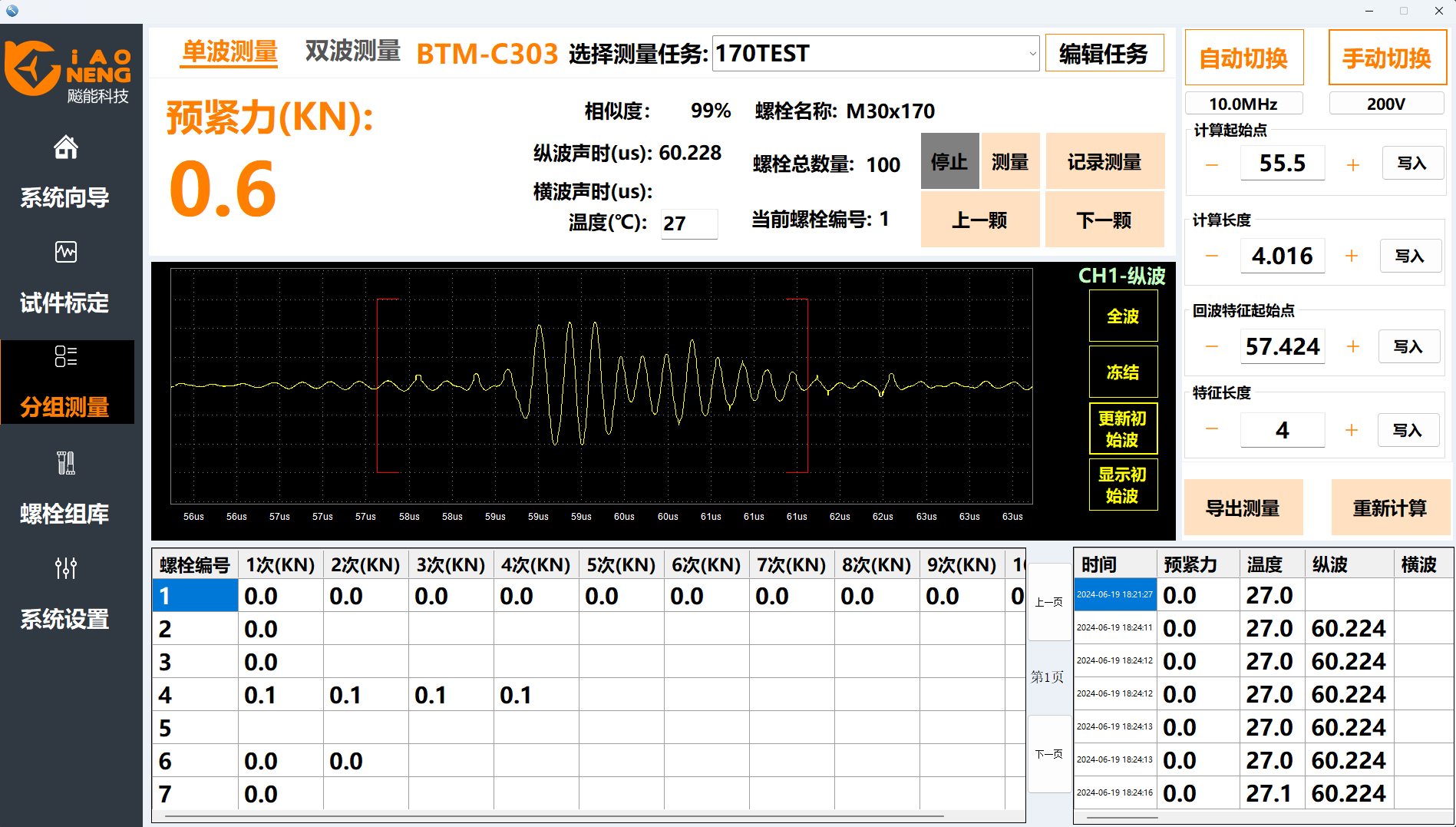Screen dimensions: 1456x827
Task: Go to next bolt with 下一颗
Action: (x=1104, y=220)
